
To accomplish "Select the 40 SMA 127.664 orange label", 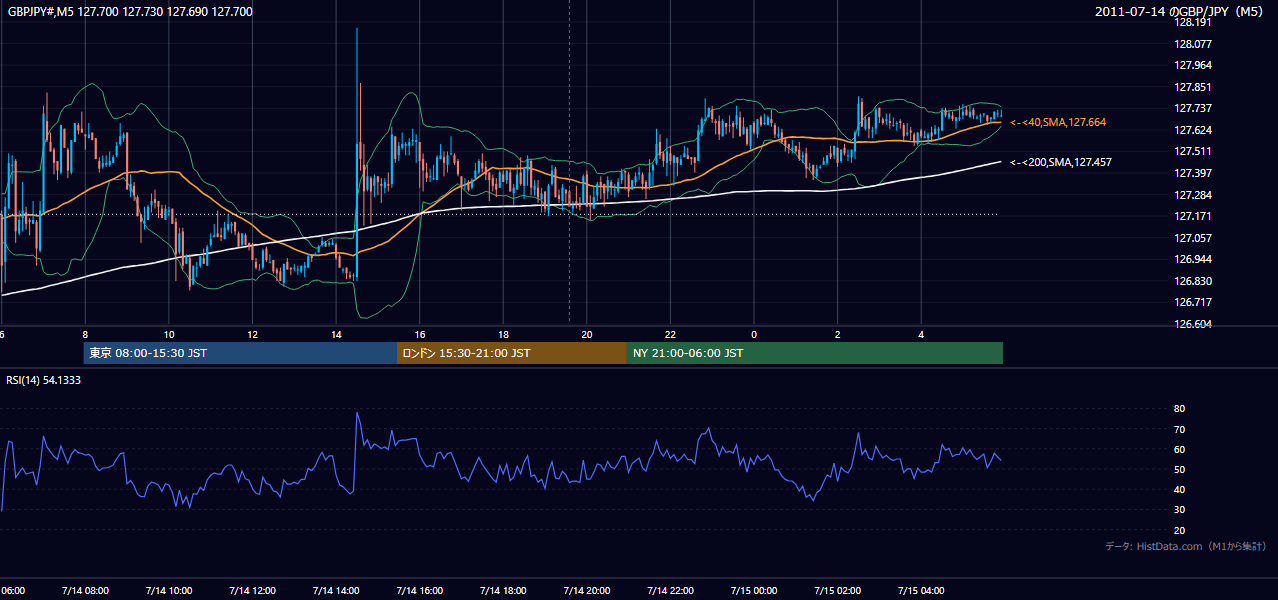I will [1058, 122].
